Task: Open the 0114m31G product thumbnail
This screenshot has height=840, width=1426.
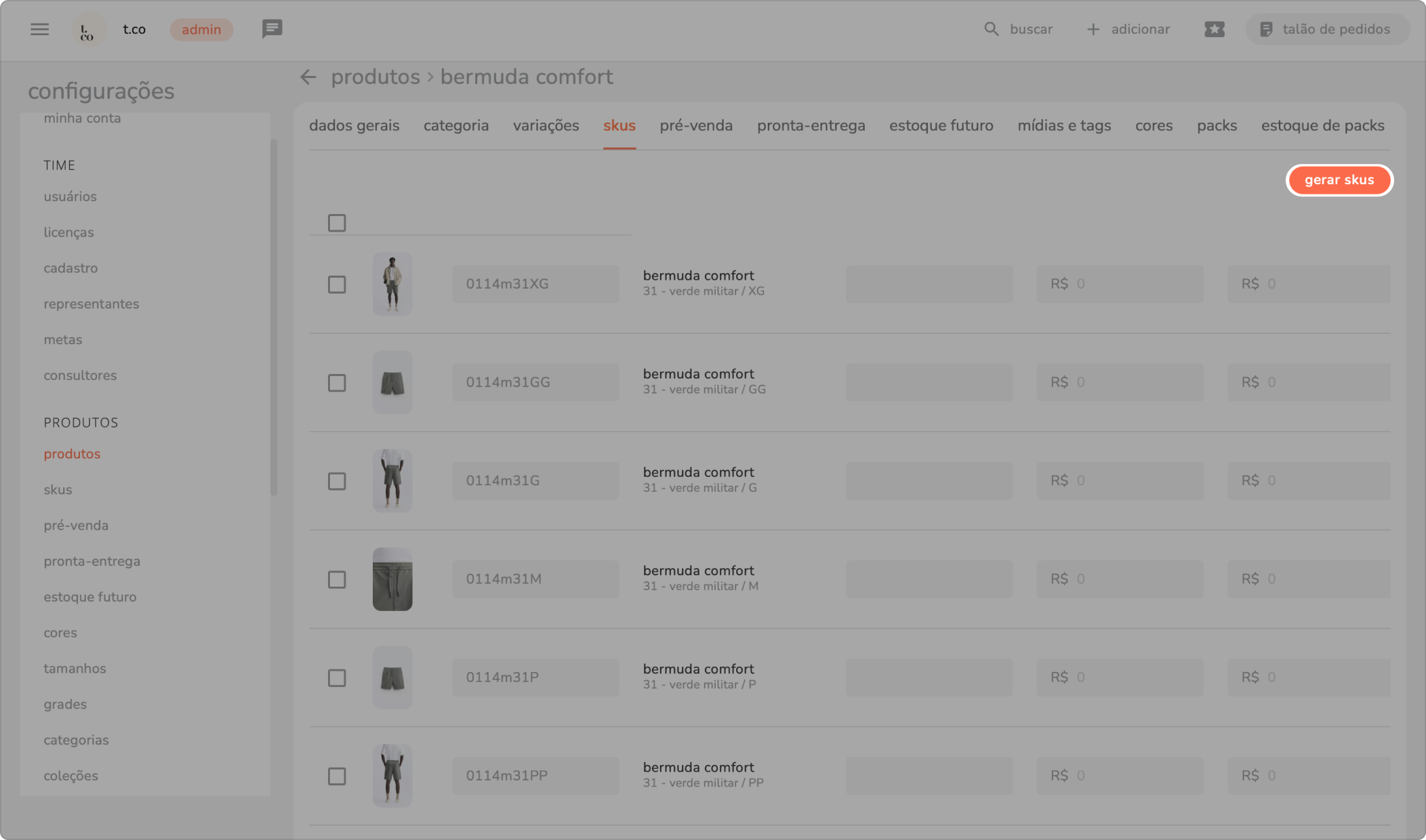Action: (392, 480)
